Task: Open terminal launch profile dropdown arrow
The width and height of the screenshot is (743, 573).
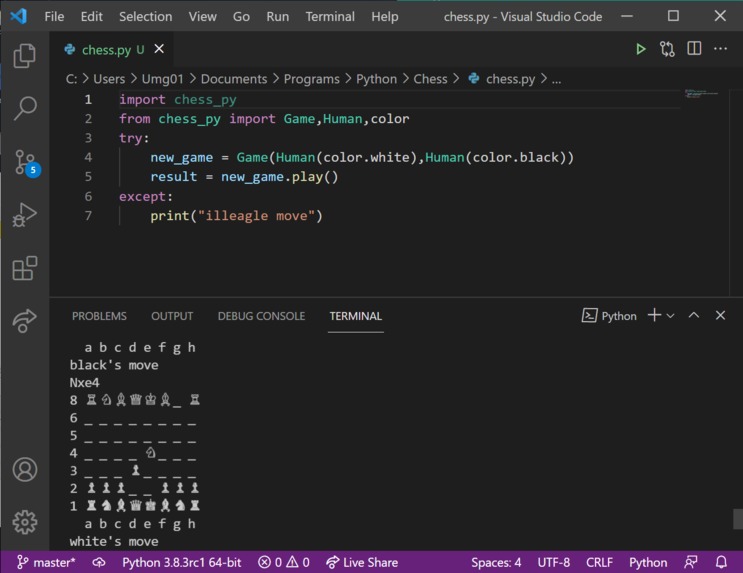Action: click(x=670, y=316)
